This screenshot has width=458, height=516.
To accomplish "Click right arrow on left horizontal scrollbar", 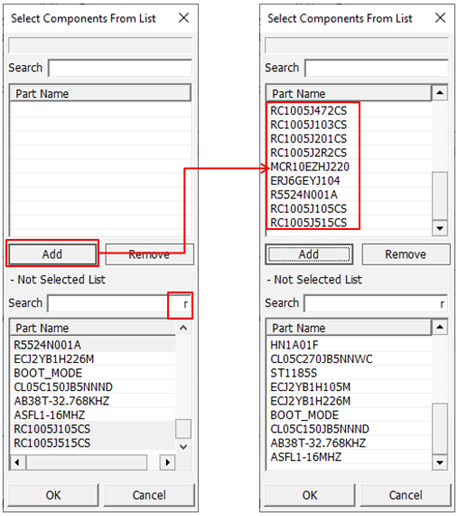I will [168, 462].
